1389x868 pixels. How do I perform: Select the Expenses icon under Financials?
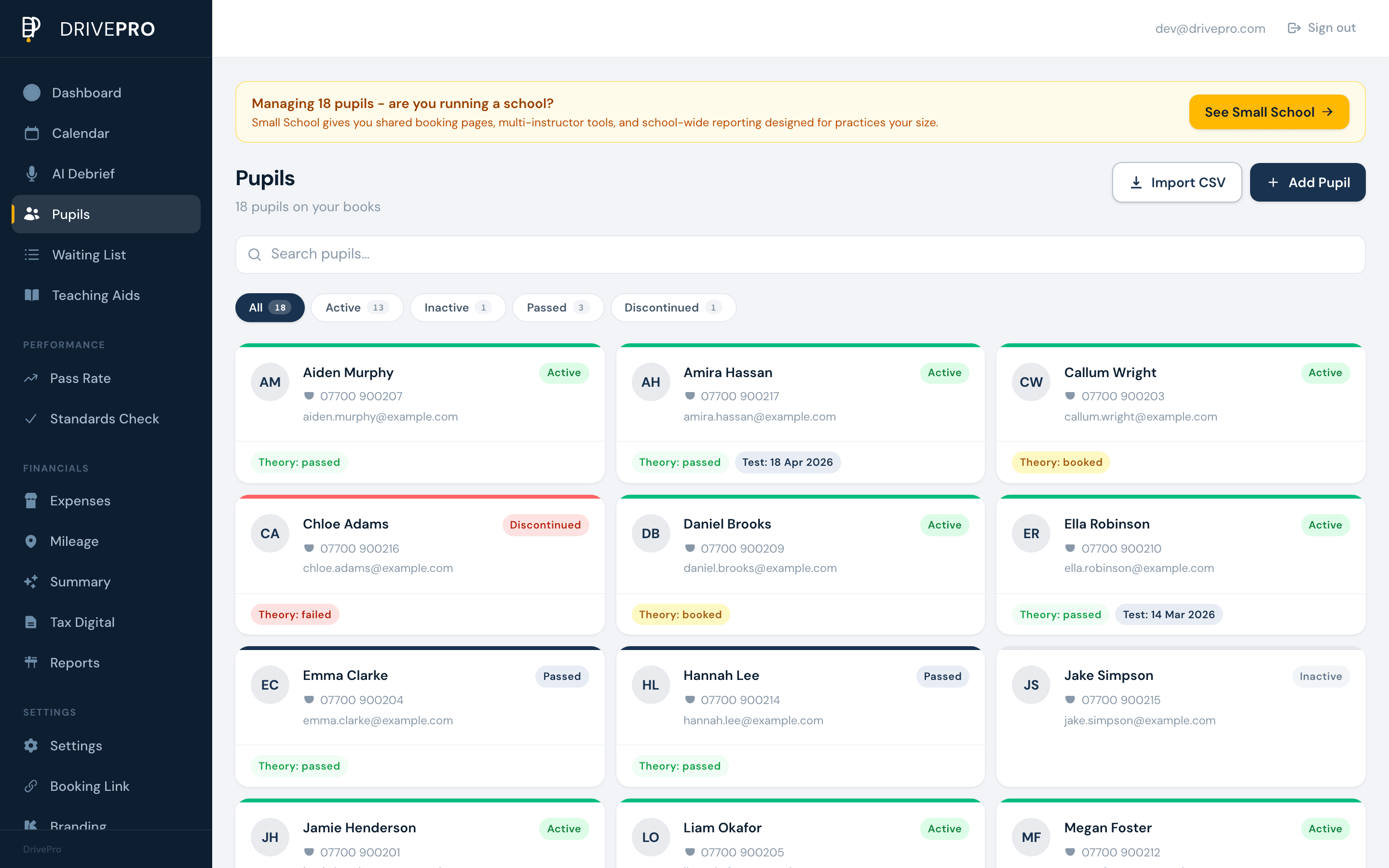[x=31, y=501]
